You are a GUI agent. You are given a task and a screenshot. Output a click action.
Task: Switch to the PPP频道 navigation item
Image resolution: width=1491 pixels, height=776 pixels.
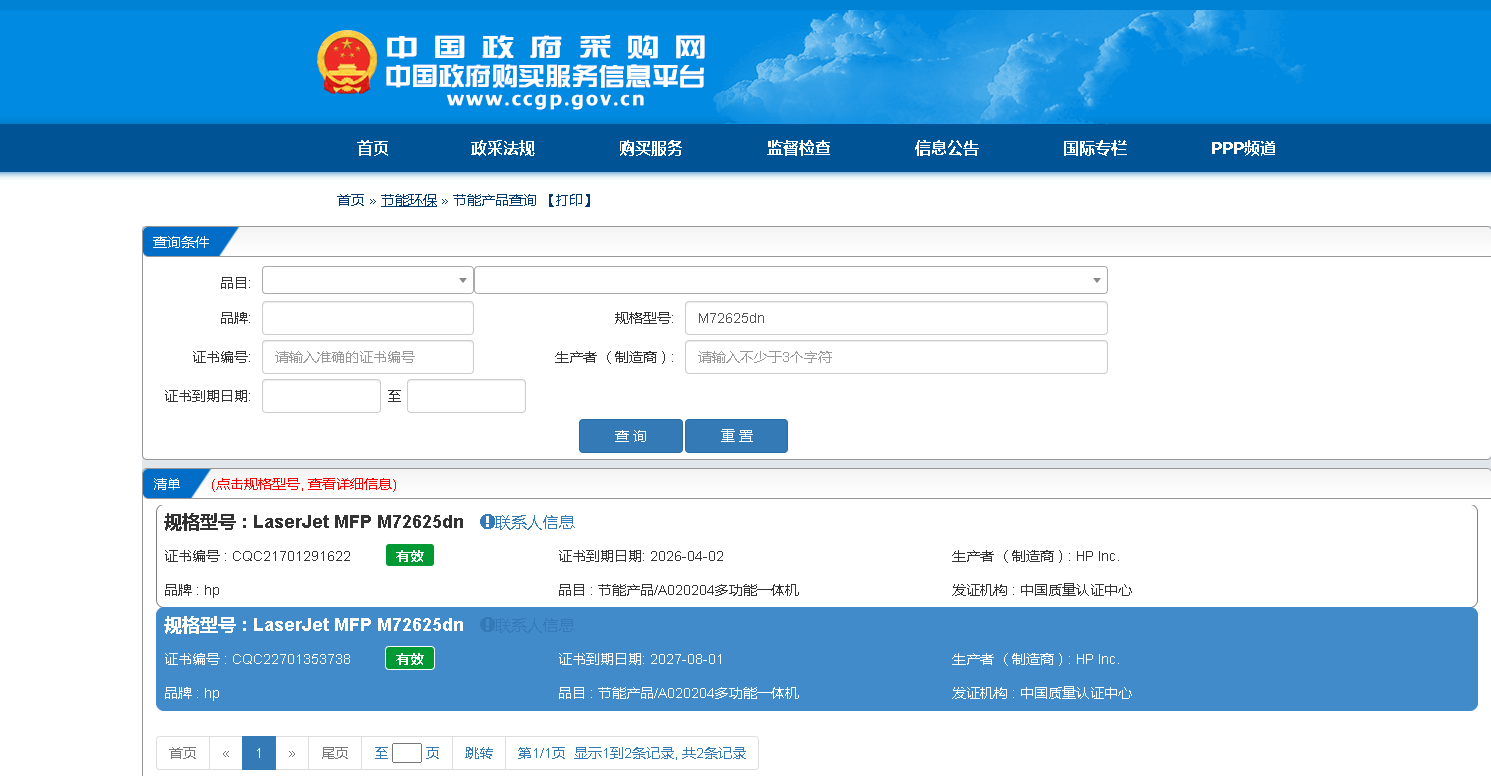1243,149
